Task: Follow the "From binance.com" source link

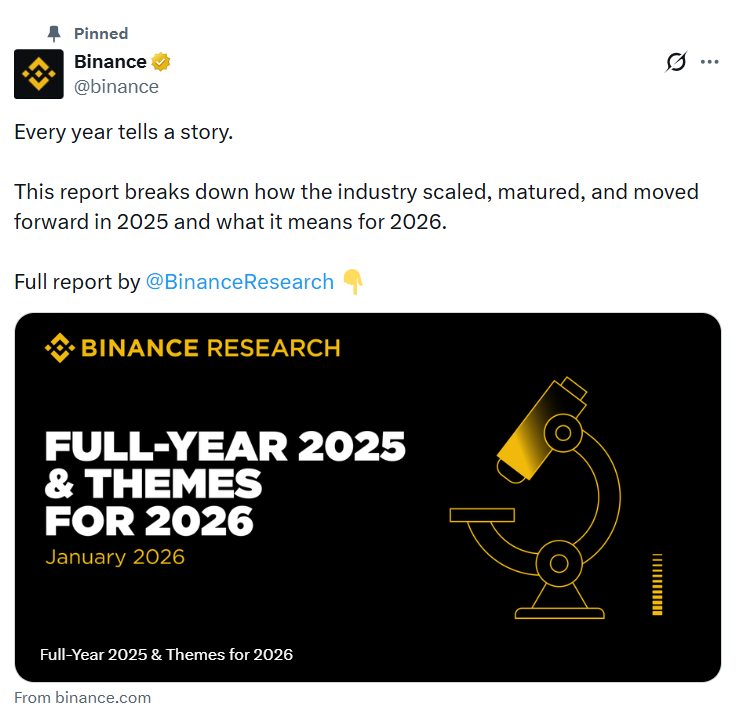Action: (83, 698)
